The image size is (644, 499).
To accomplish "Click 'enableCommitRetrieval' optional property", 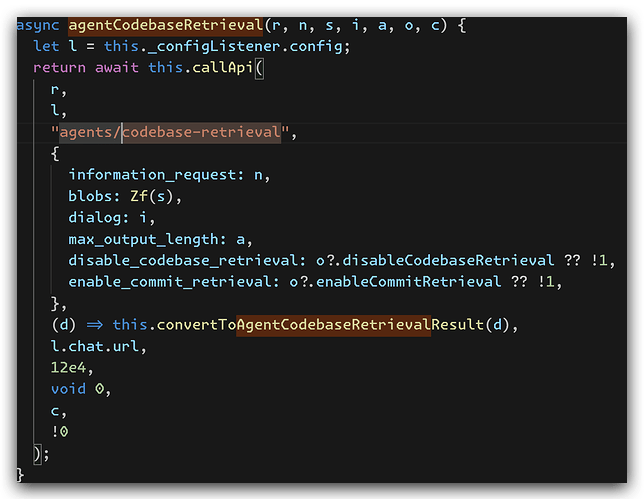I will tap(408, 282).
